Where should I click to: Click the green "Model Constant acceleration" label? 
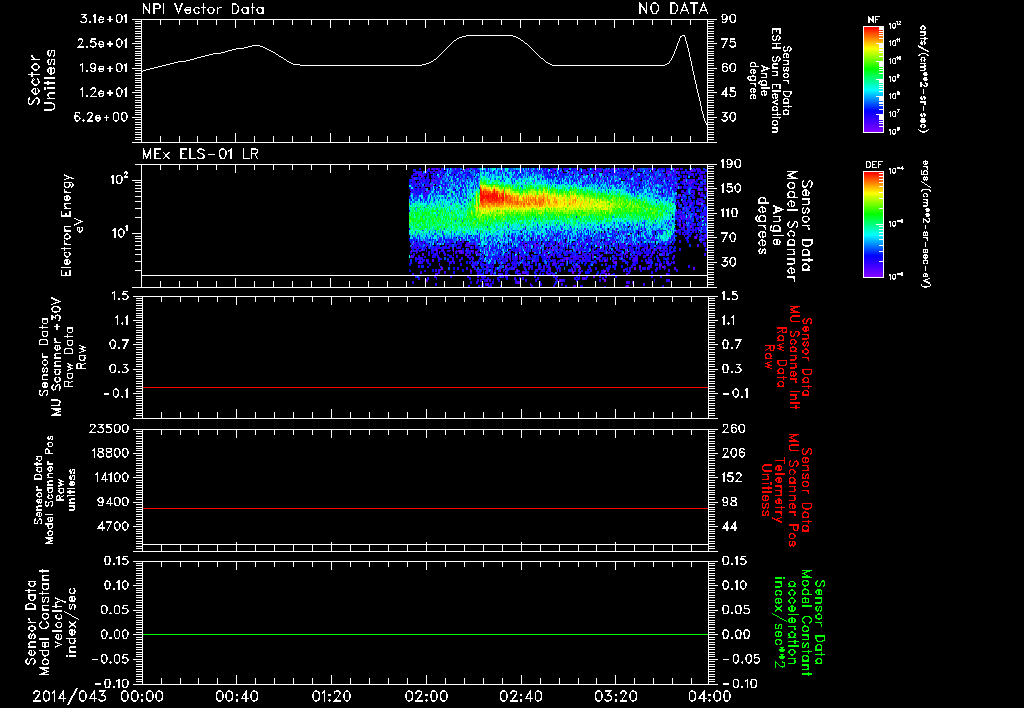799,622
